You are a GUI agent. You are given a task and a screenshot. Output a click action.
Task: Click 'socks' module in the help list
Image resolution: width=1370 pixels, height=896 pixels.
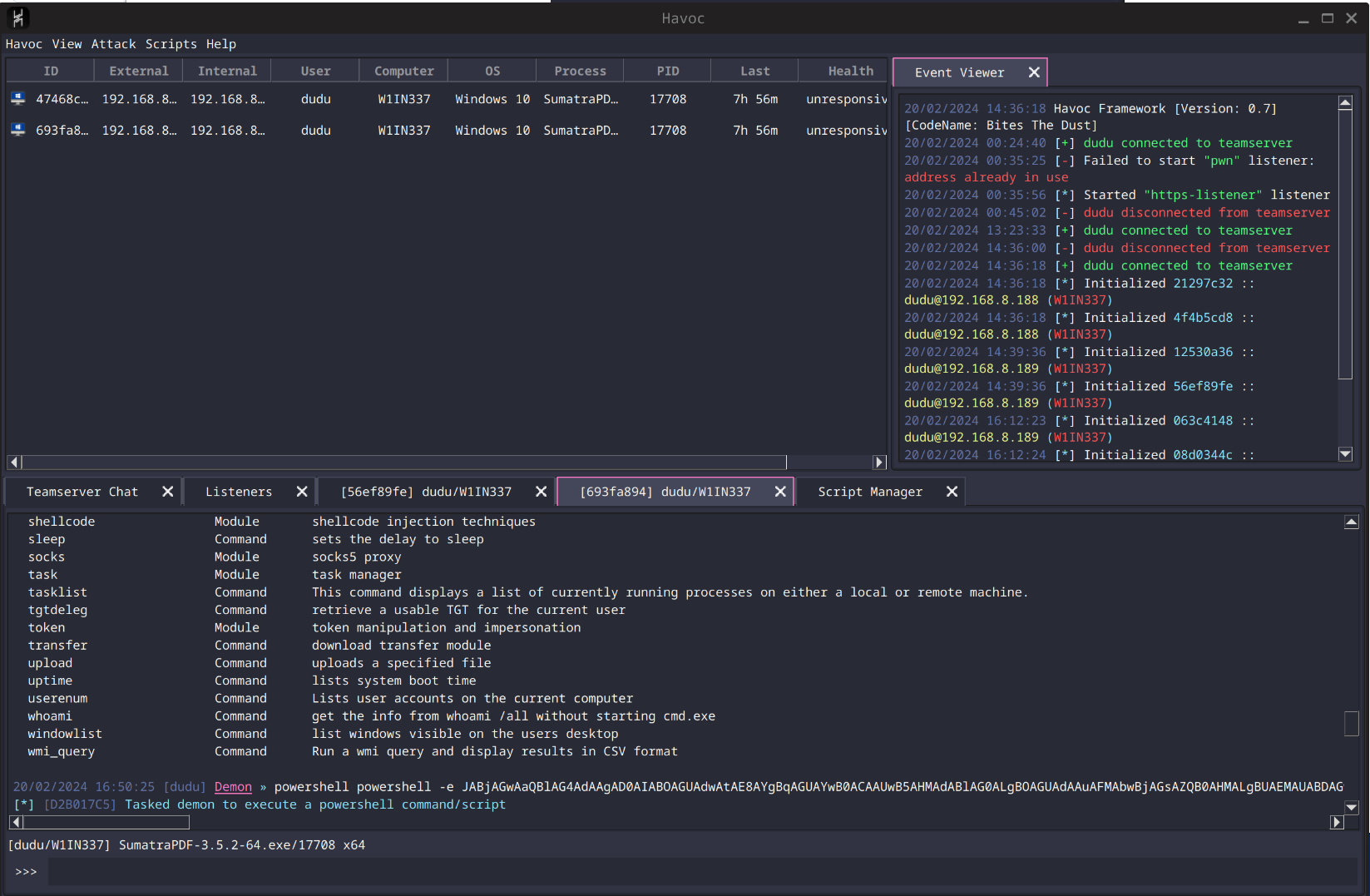pyautogui.click(x=47, y=557)
